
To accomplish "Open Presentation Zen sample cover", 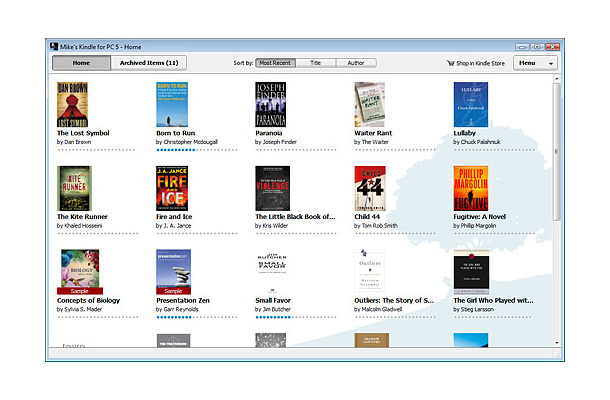I will (x=174, y=272).
